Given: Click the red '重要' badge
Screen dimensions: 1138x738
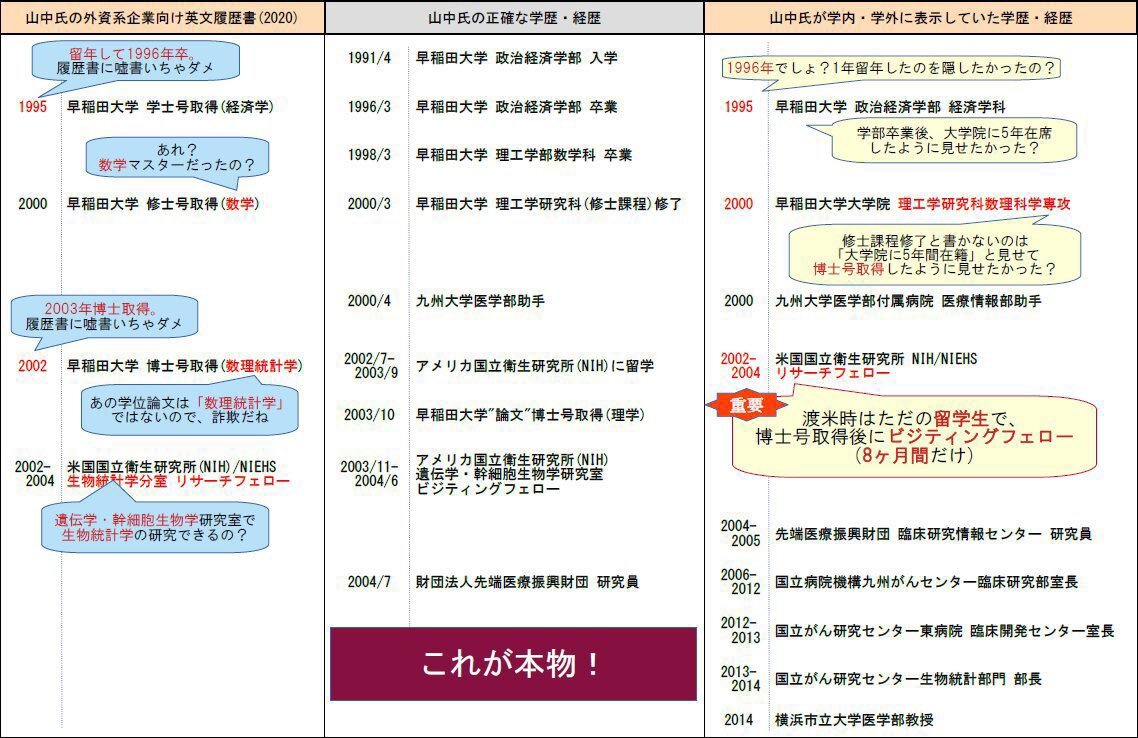Looking at the screenshot, I should [x=747, y=405].
